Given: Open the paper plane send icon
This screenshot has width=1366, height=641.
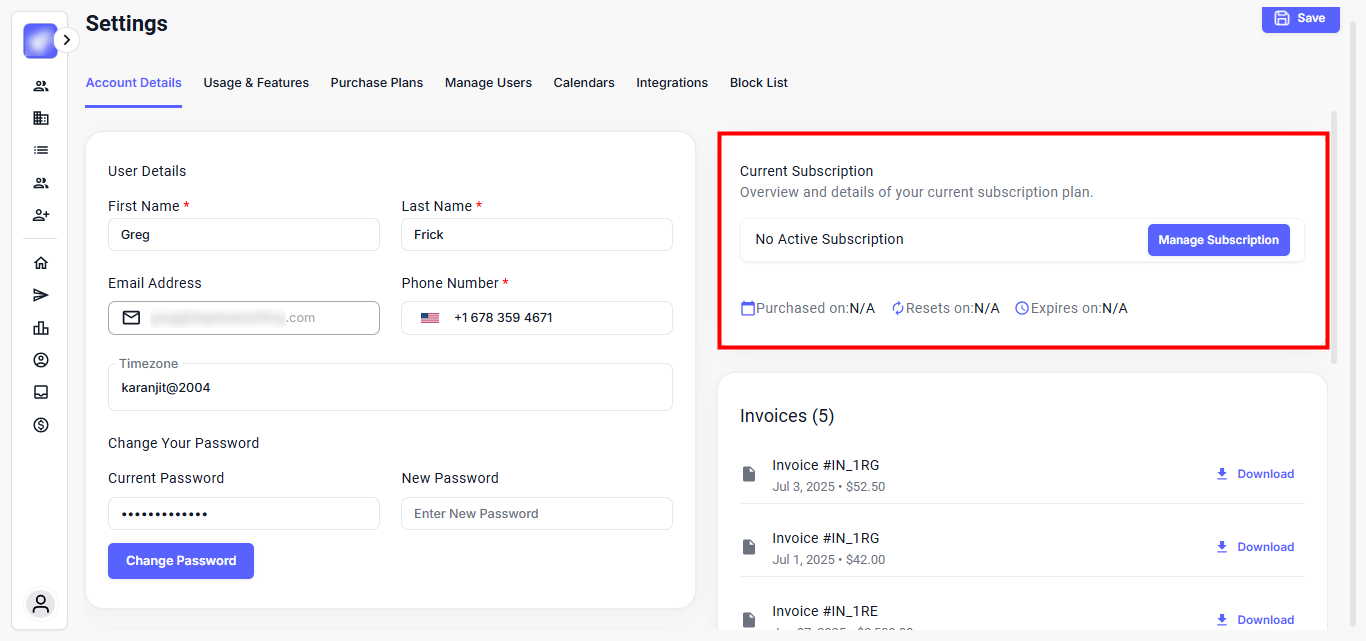Looking at the screenshot, I should click(41, 295).
